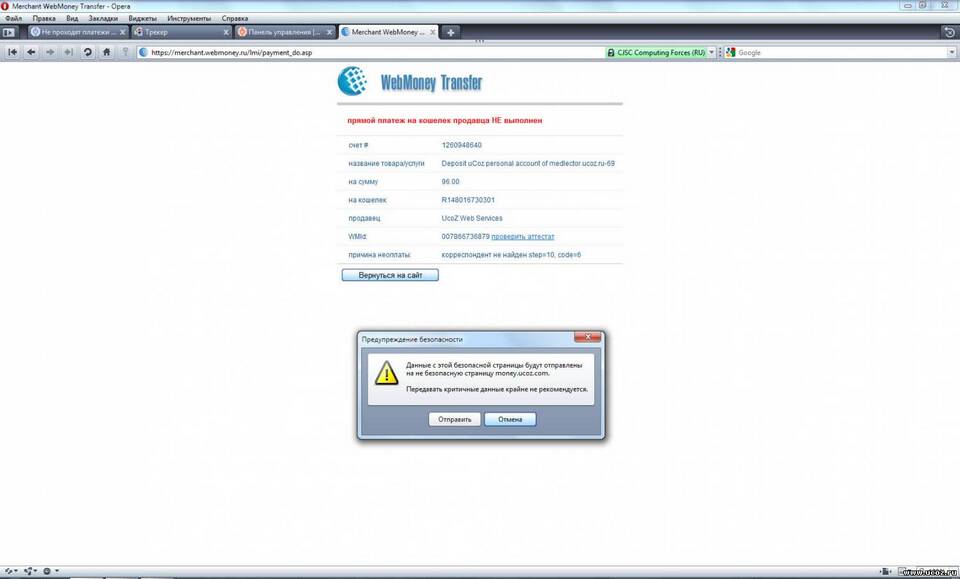Go forward one page

pyautogui.click(x=50, y=53)
